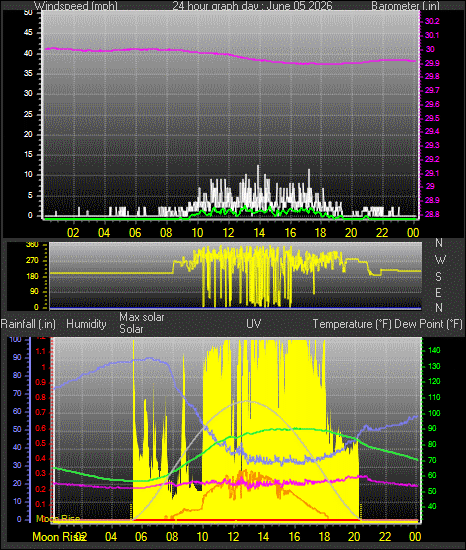Click the W compass direction label
This screenshot has height=550, width=466.
(440, 260)
